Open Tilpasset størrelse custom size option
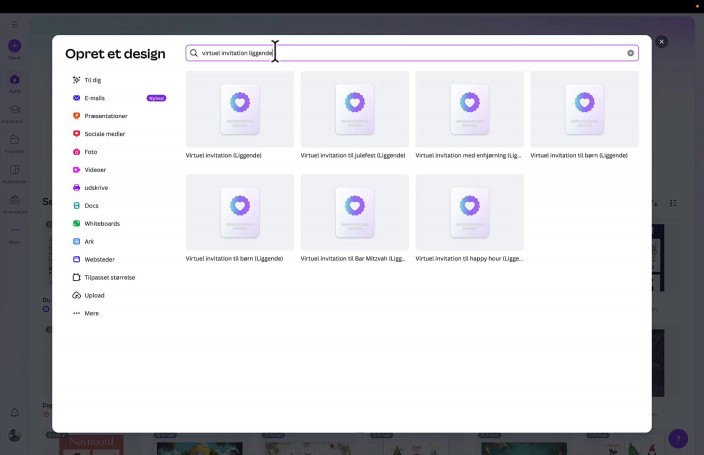 click(x=109, y=278)
